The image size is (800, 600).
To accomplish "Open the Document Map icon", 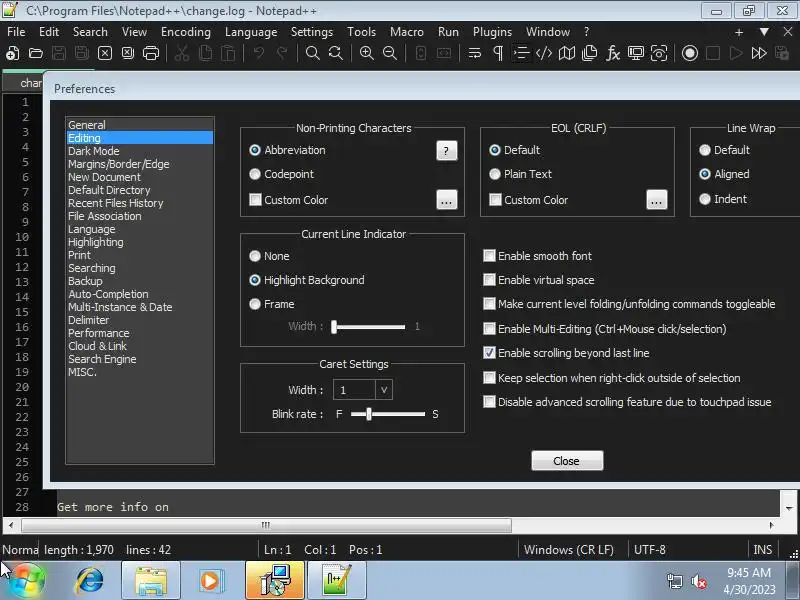I will coord(567,53).
